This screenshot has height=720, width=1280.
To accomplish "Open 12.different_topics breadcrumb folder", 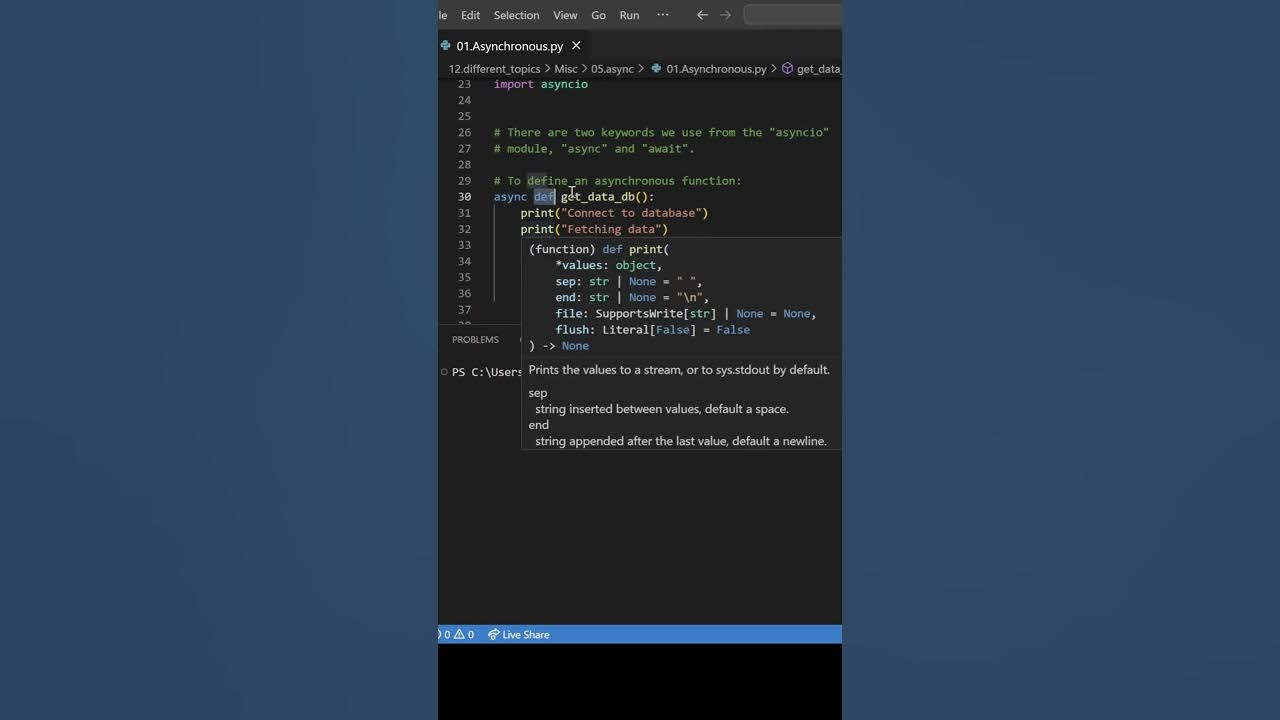I will (x=494, y=69).
